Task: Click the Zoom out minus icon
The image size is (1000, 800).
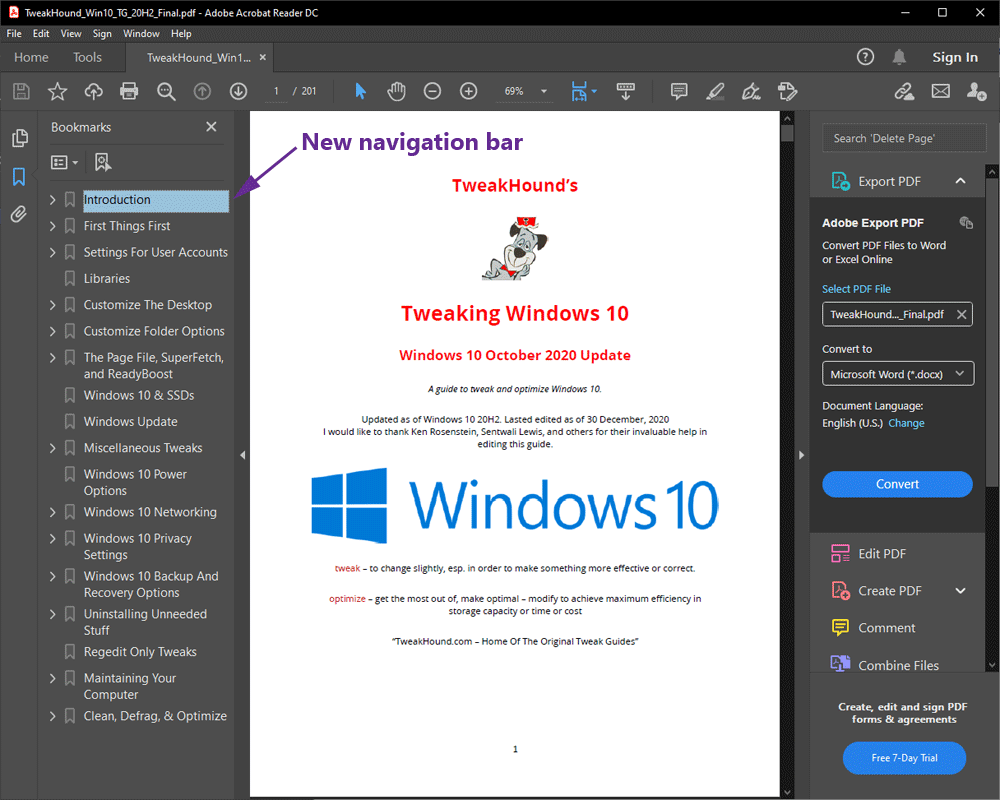Action: pyautogui.click(x=432, y=91)
